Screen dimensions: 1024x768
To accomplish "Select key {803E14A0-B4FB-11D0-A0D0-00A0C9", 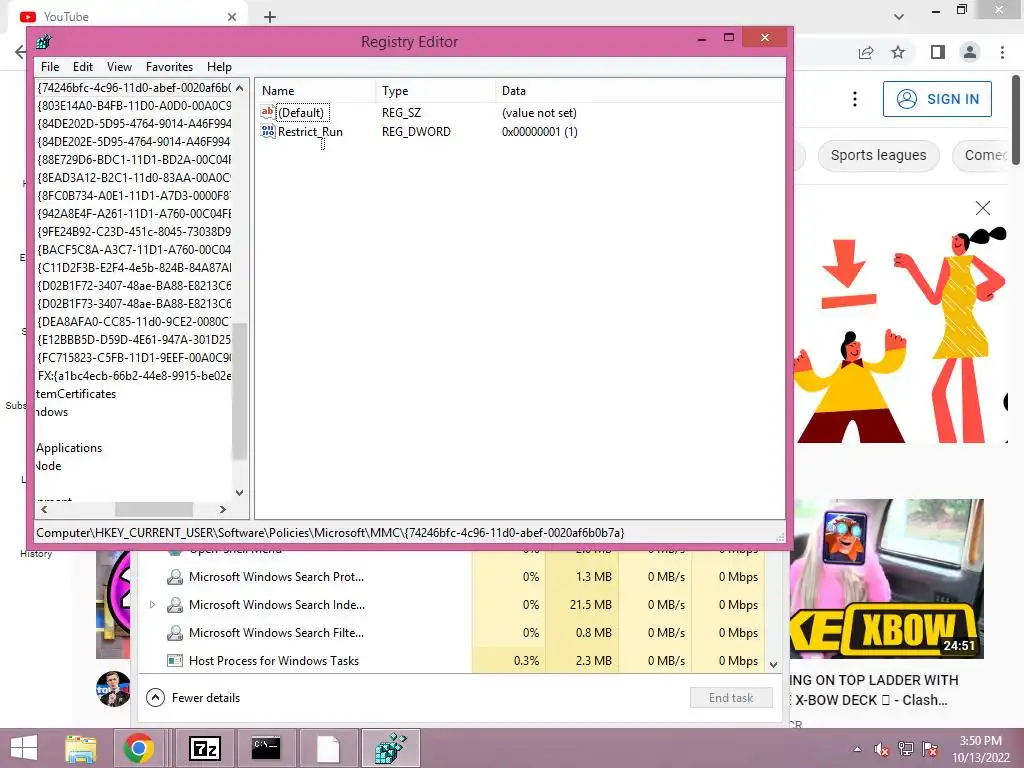I will pos(134,105).
